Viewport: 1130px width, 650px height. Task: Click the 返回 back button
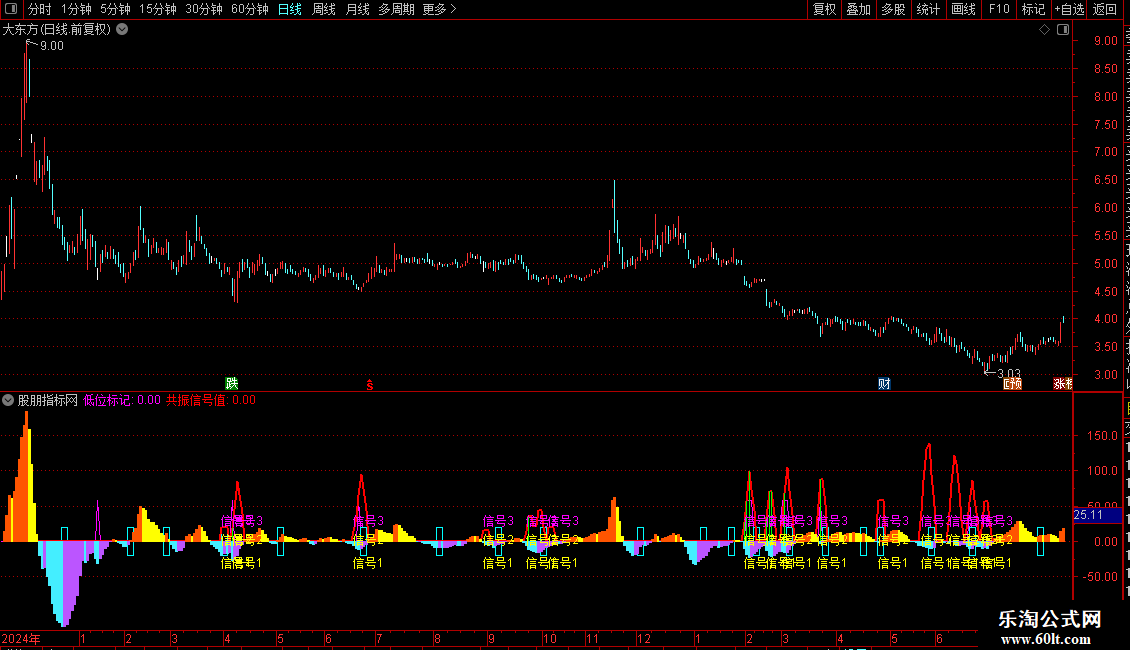(x=1105, y=9)
